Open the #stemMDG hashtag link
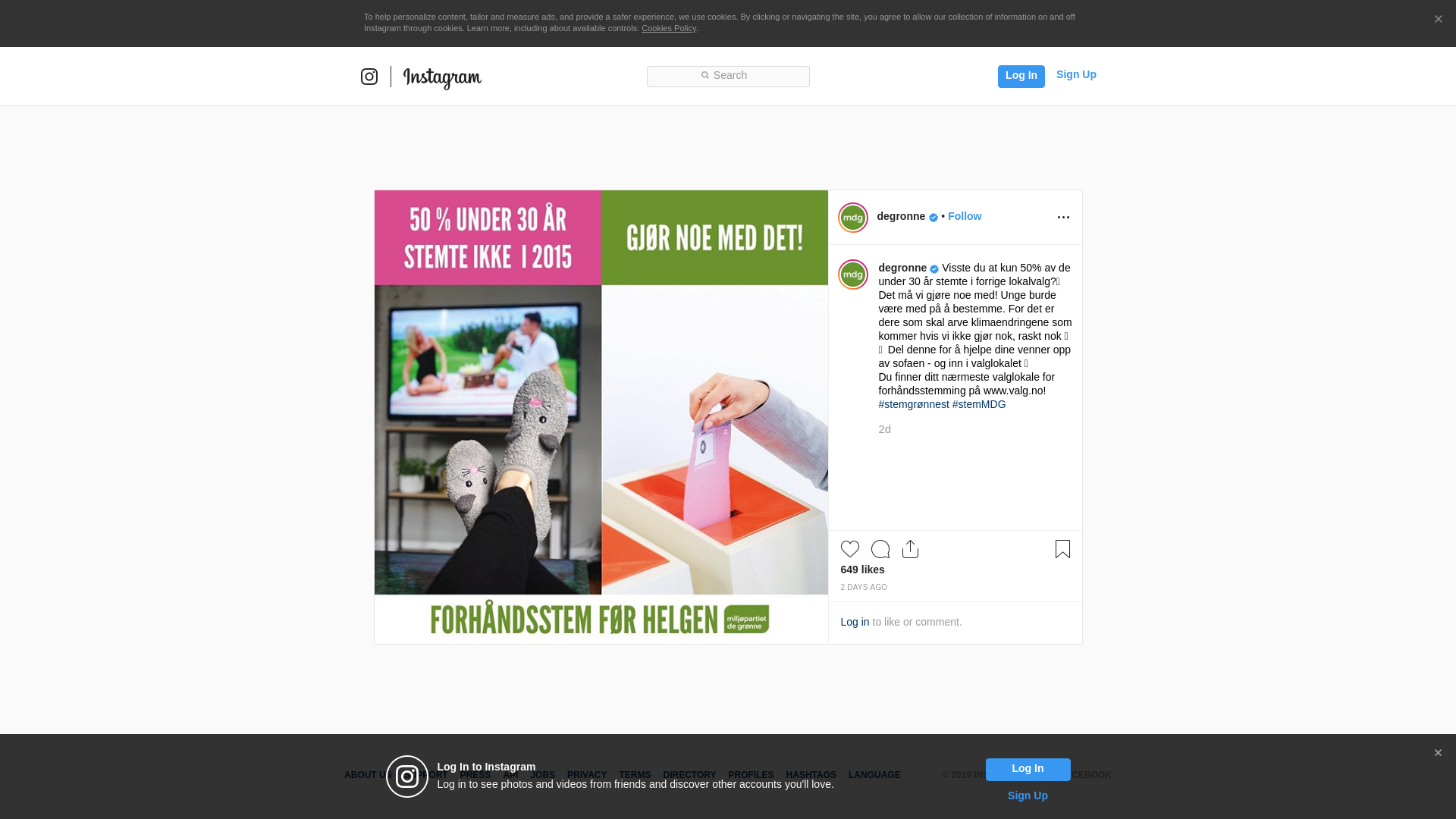Image resolution: width=1456 pixels, height=819 pixels. pyautogui.click(x=979, y=404)
